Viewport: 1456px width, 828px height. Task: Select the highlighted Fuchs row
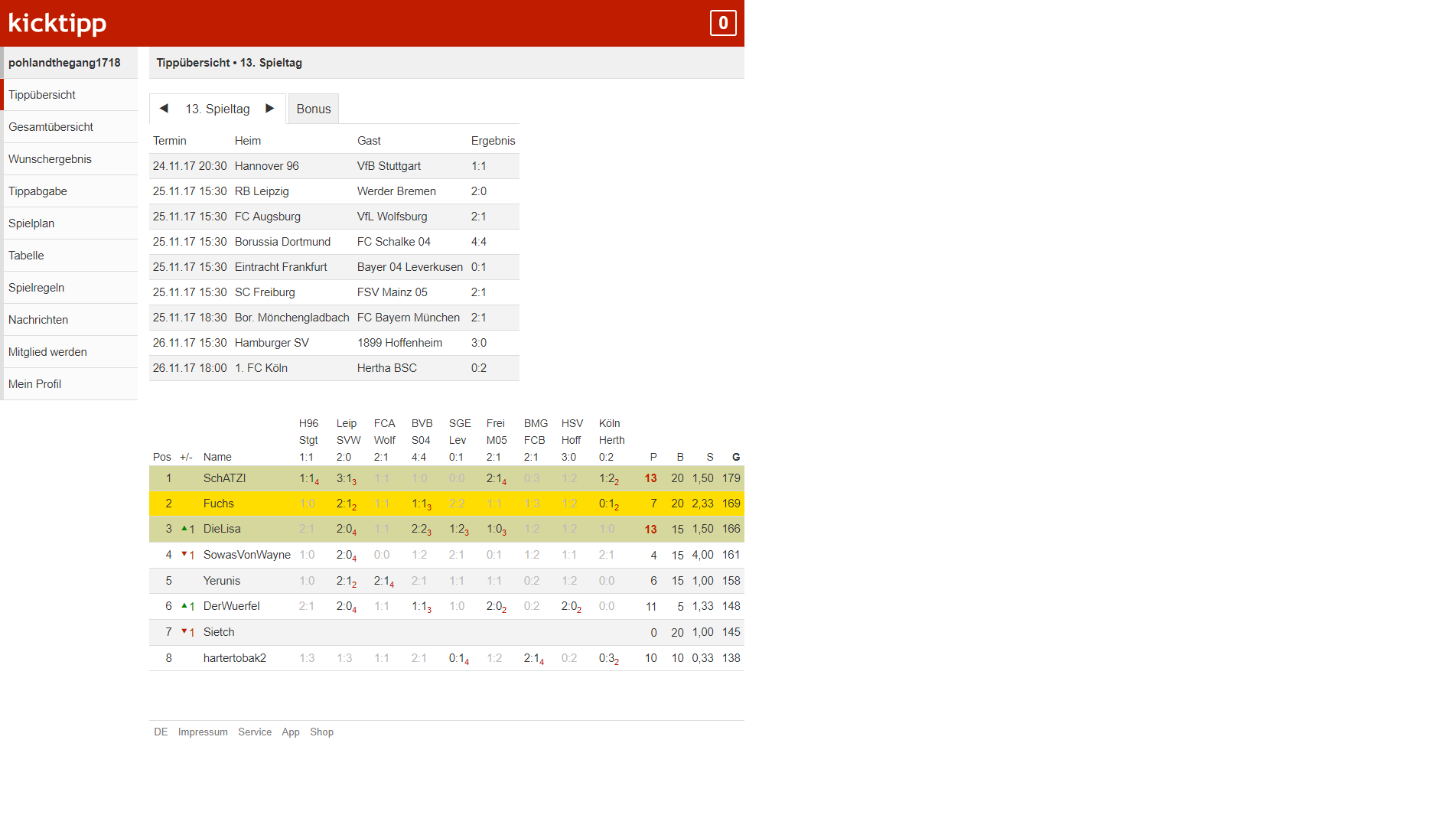[x=218, y=504]
